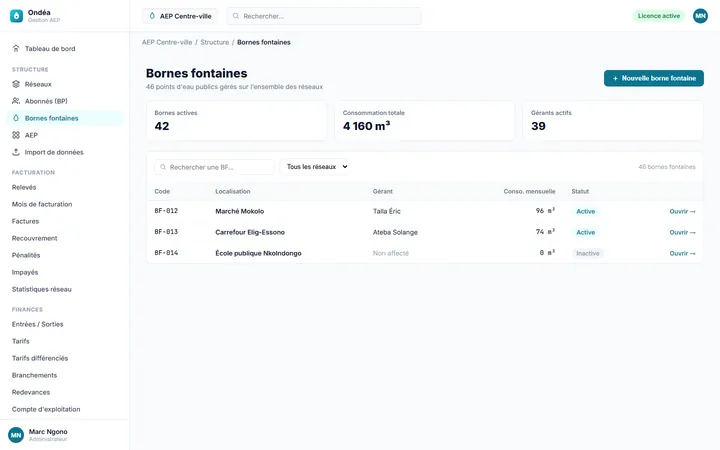Viewport: 720px width, 450px height.
Task: Open Import de données in sidebar
Action: click(x=65, y=152)
